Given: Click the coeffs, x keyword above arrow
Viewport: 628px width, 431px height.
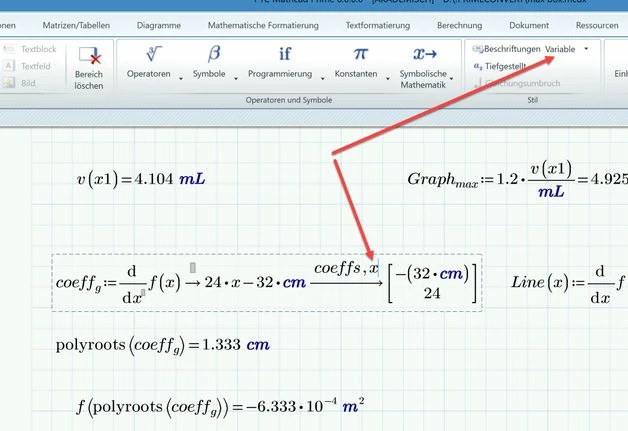Looking at the screenshot, I should point(346,268).
